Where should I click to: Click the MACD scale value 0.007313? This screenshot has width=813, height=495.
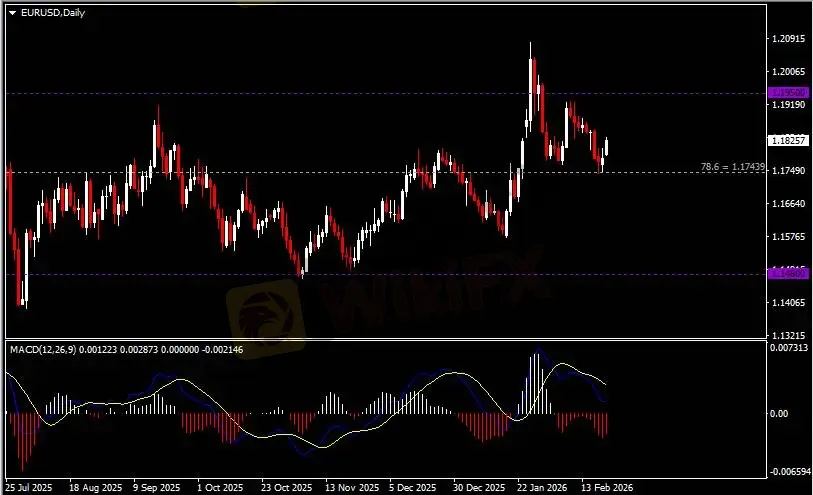[x=789, y=348]
